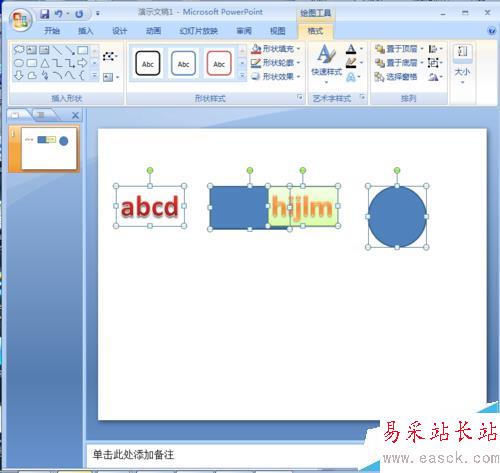Open 形状填充 shape fill dropdown
The width and height of the screenshot is (500, 473).
(276, 49)
